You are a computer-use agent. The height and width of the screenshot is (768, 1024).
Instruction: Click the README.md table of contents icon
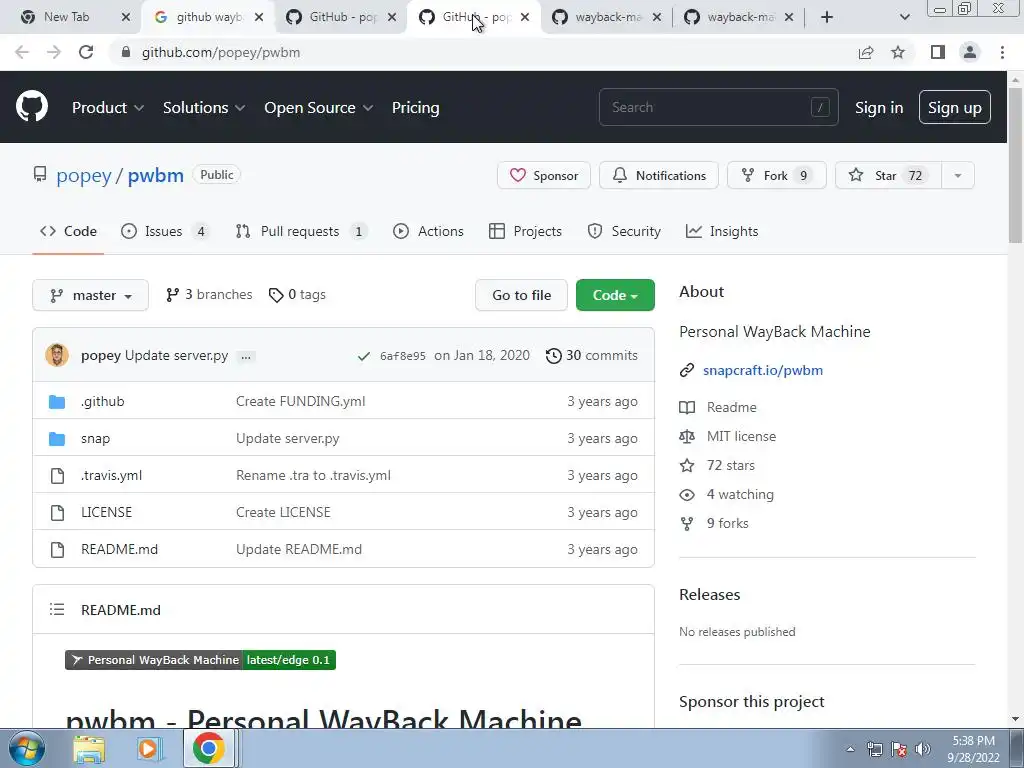pyautogui.click(x=57, y=610)
